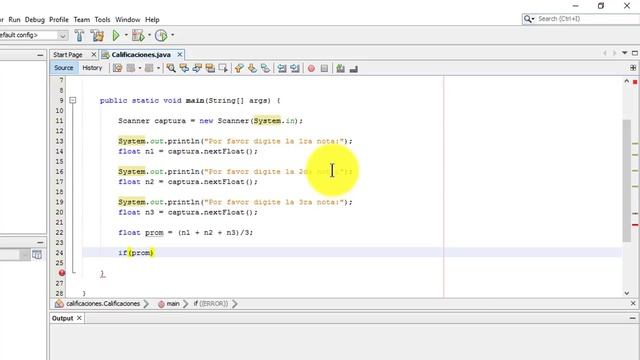The width and height of the screenshot is (640, 360).
Task: Click the line "float prom = (n1 + n2 + n3)/3;"
Action: [186, 233]
